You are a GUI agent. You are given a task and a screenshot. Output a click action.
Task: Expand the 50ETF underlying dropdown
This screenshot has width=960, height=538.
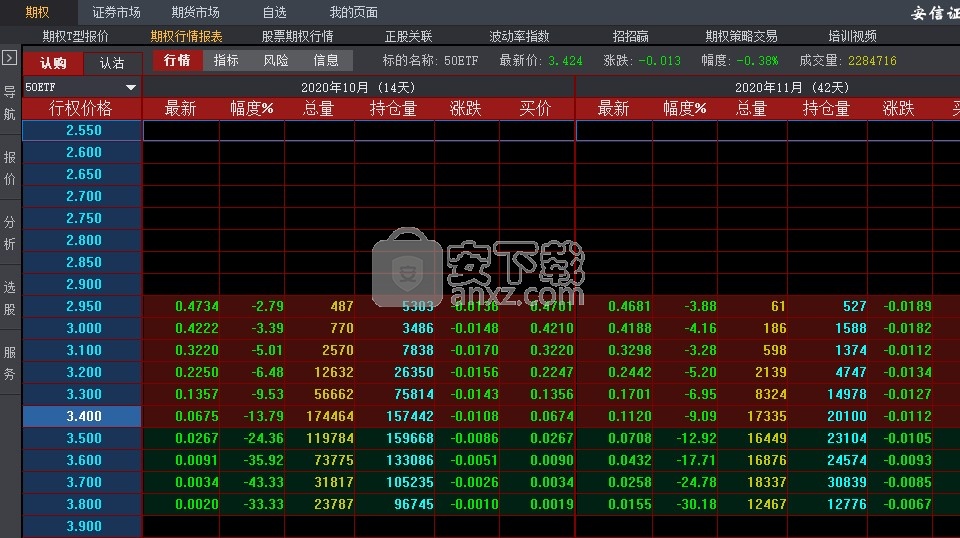[x=130, y=87]
